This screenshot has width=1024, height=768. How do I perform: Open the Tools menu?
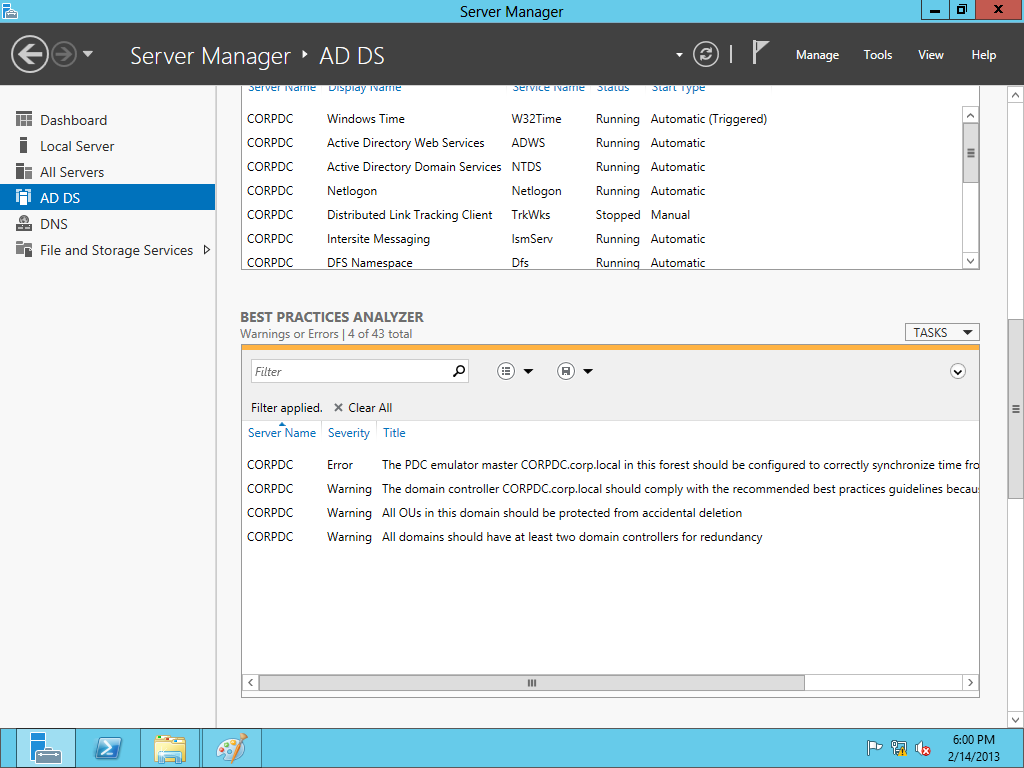click(x=877, y=55)
